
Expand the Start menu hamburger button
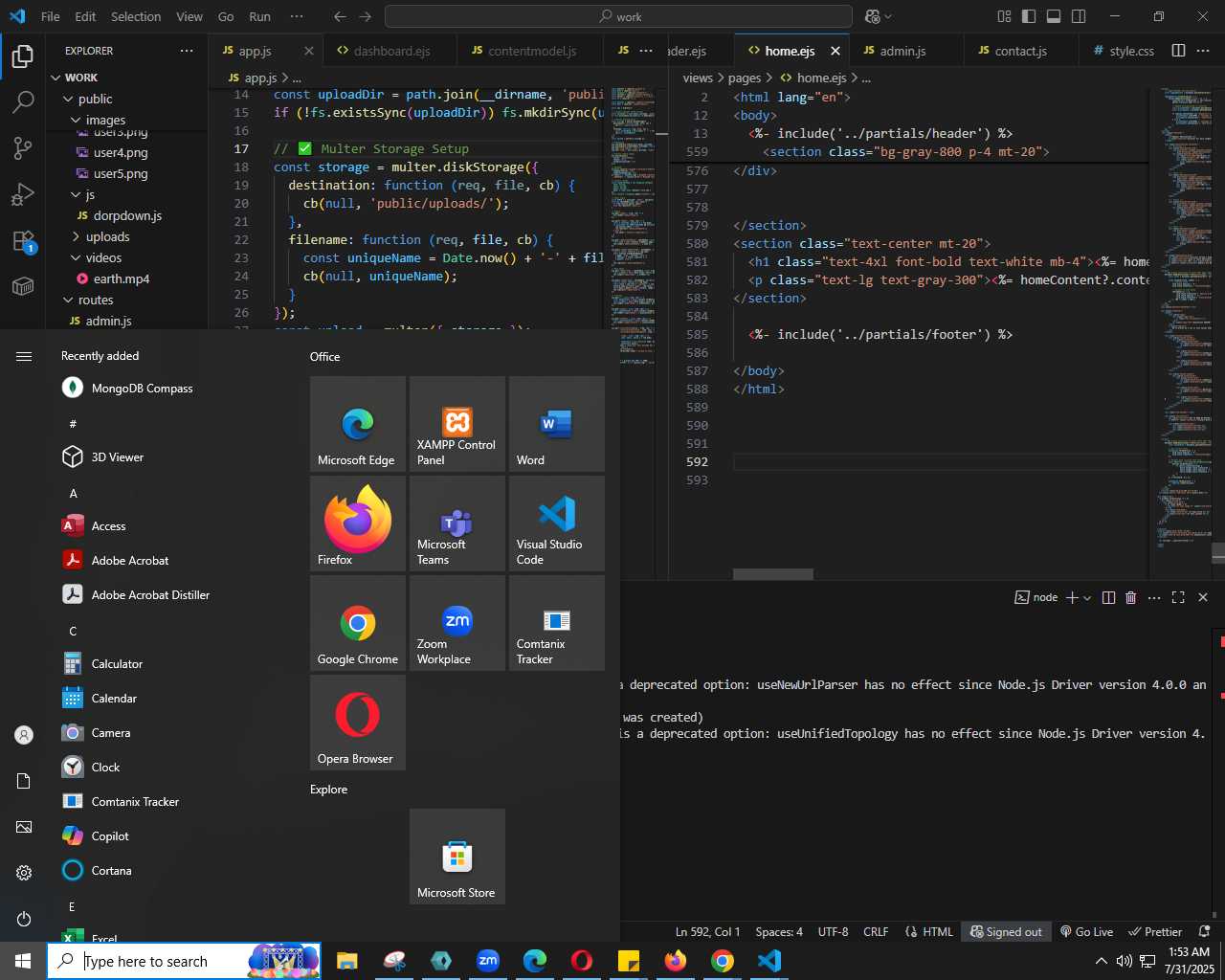pyautogui.click(x=24, y=356)
